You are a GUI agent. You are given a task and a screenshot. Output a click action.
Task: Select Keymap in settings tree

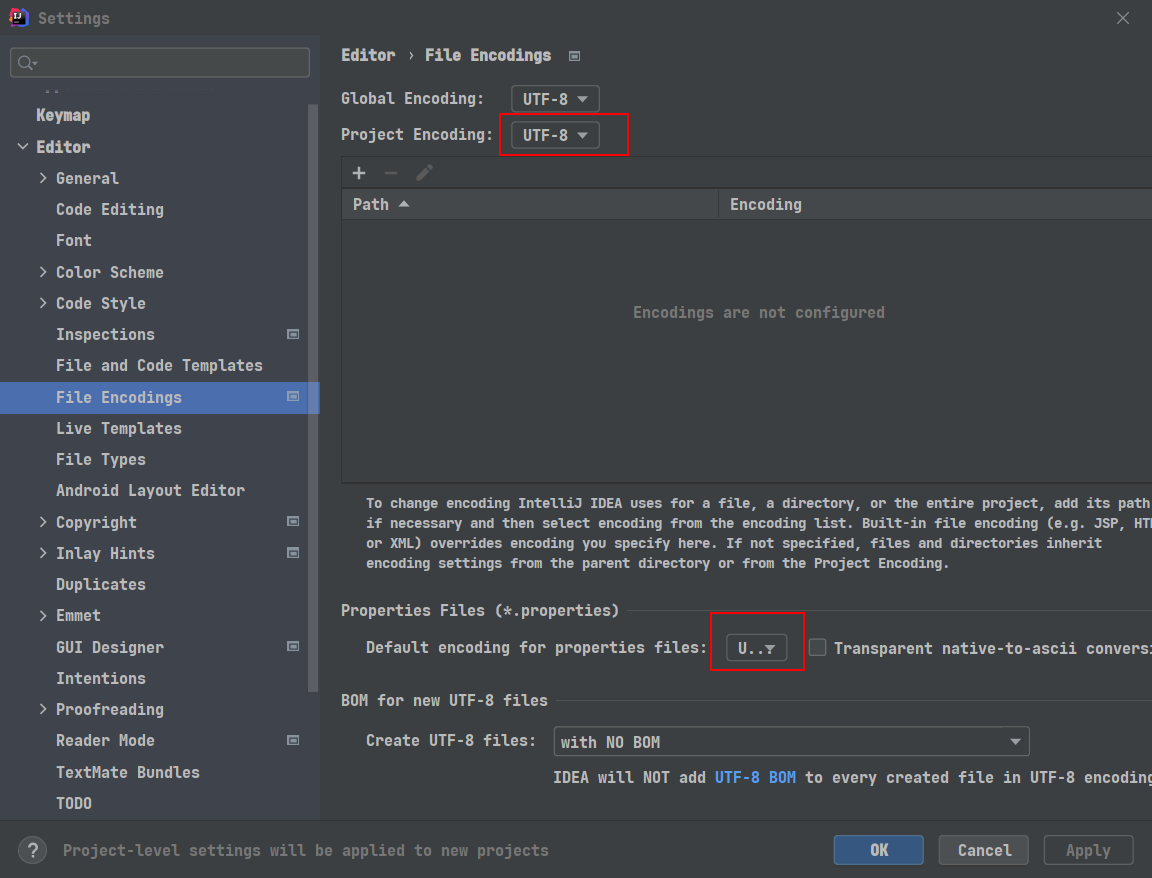[x=63, y=115]
